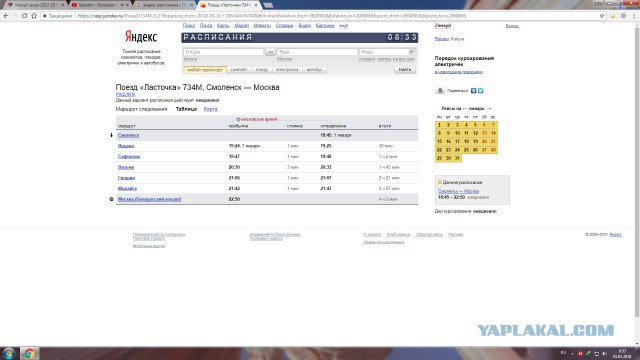The height and width of the screenshot is (360, 640).
Task: Select January 31 in the calendar
Action: point(457,158)
